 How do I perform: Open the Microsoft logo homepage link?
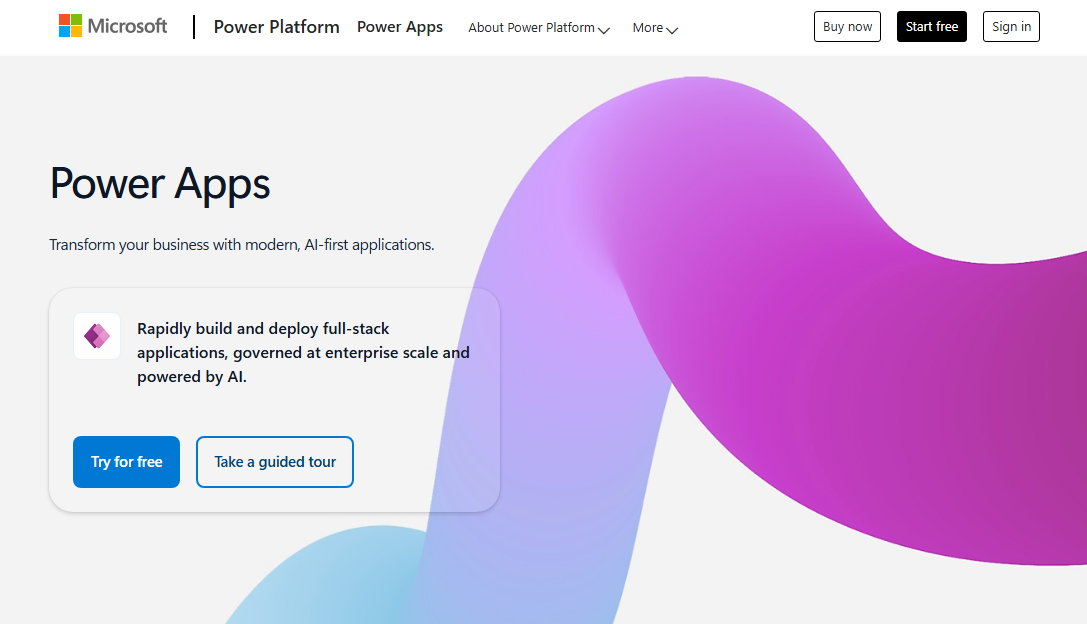[113, 26]
